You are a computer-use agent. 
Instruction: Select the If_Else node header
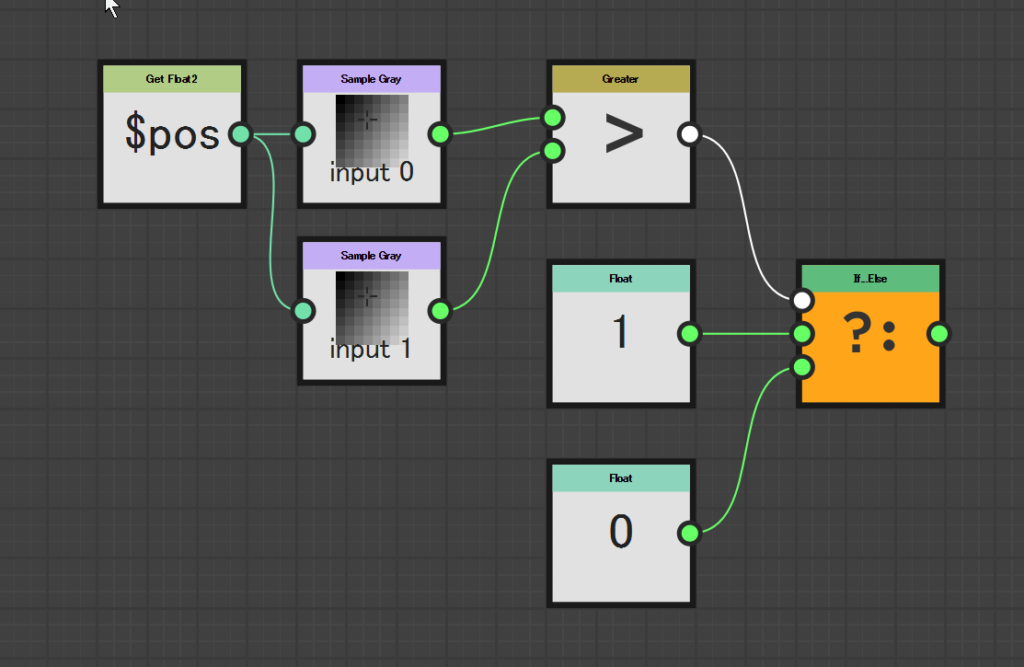pos(870,279)
